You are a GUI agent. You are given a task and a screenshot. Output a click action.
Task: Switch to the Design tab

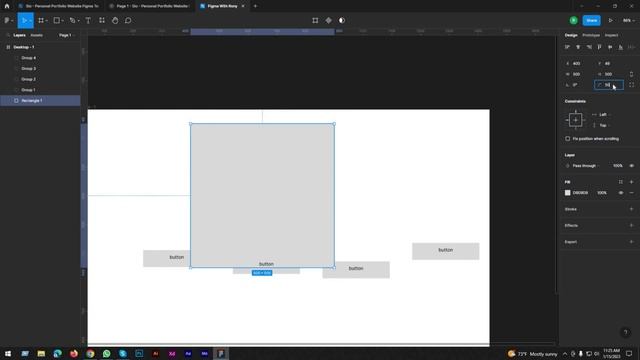click(x=571, y=36)
